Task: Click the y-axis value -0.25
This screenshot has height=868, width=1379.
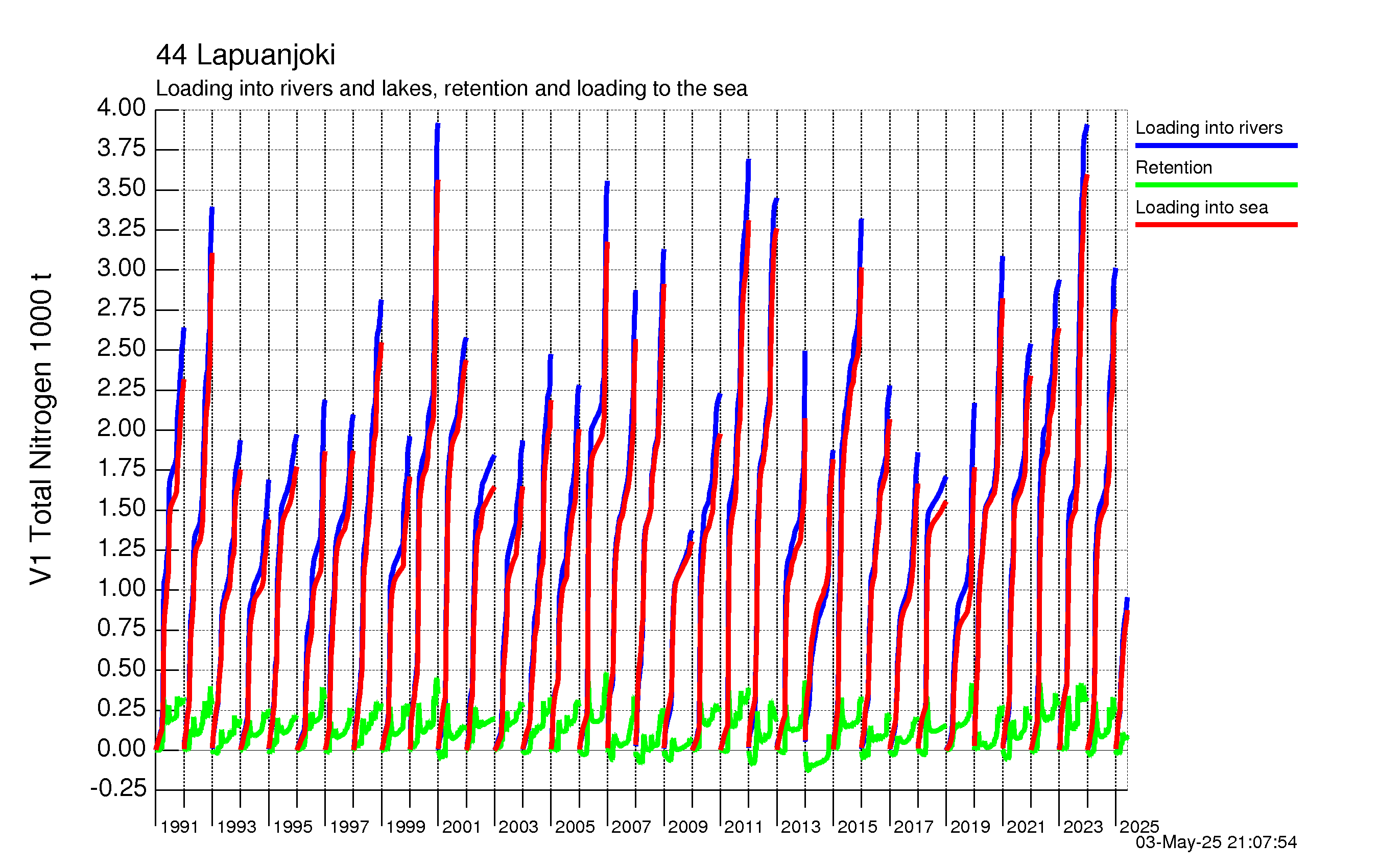Action: tap(118, 788)
